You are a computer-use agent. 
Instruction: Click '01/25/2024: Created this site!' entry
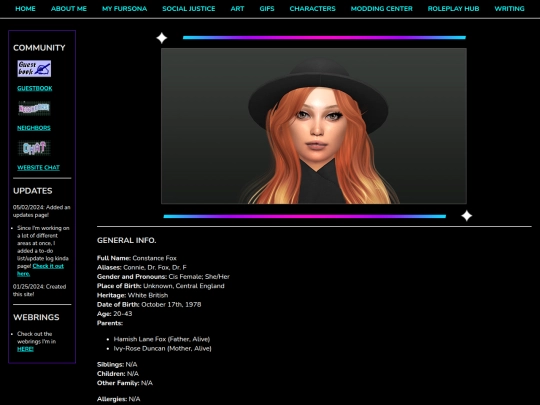pos(40,290)
